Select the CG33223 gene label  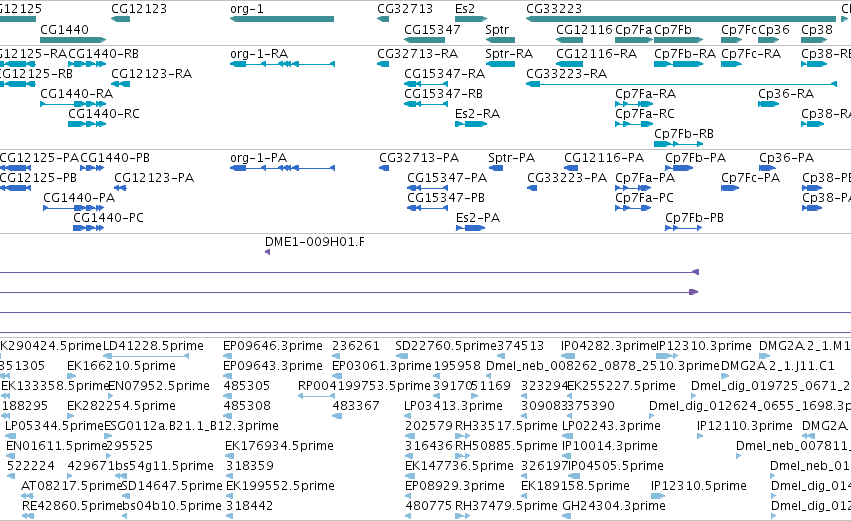click(554, 9)
